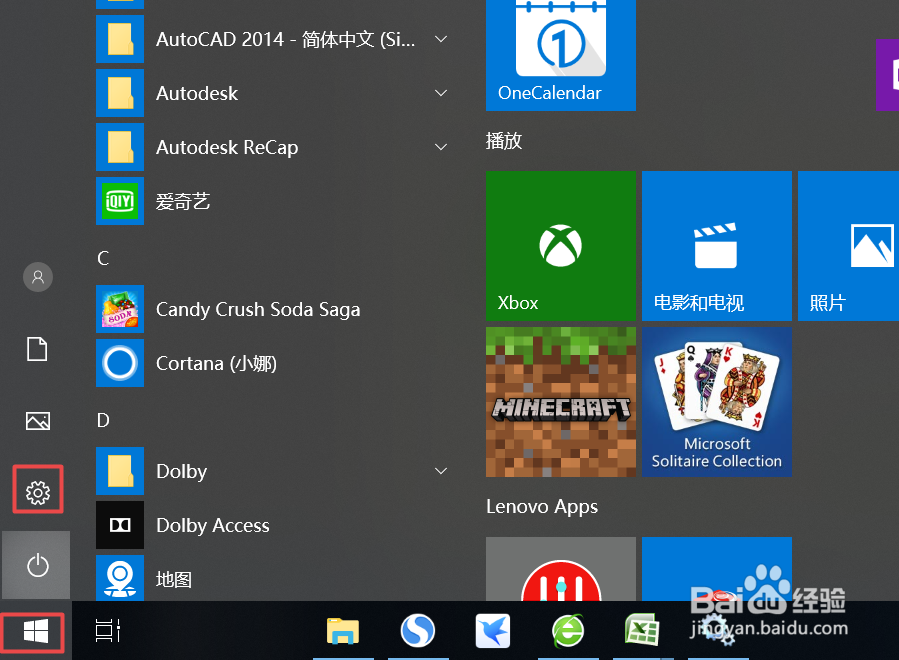The height and width of the screenshot is (660, 899).
Task: Open the blue bird app on taskbar
Action: (493, 631)
